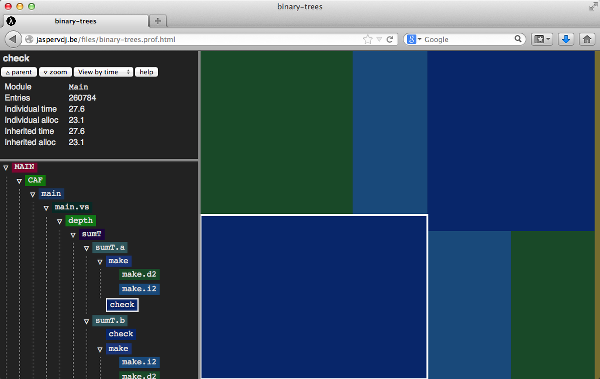Click the Google search engine icon
Screen dimensions: 600x379
pos(411,39)
